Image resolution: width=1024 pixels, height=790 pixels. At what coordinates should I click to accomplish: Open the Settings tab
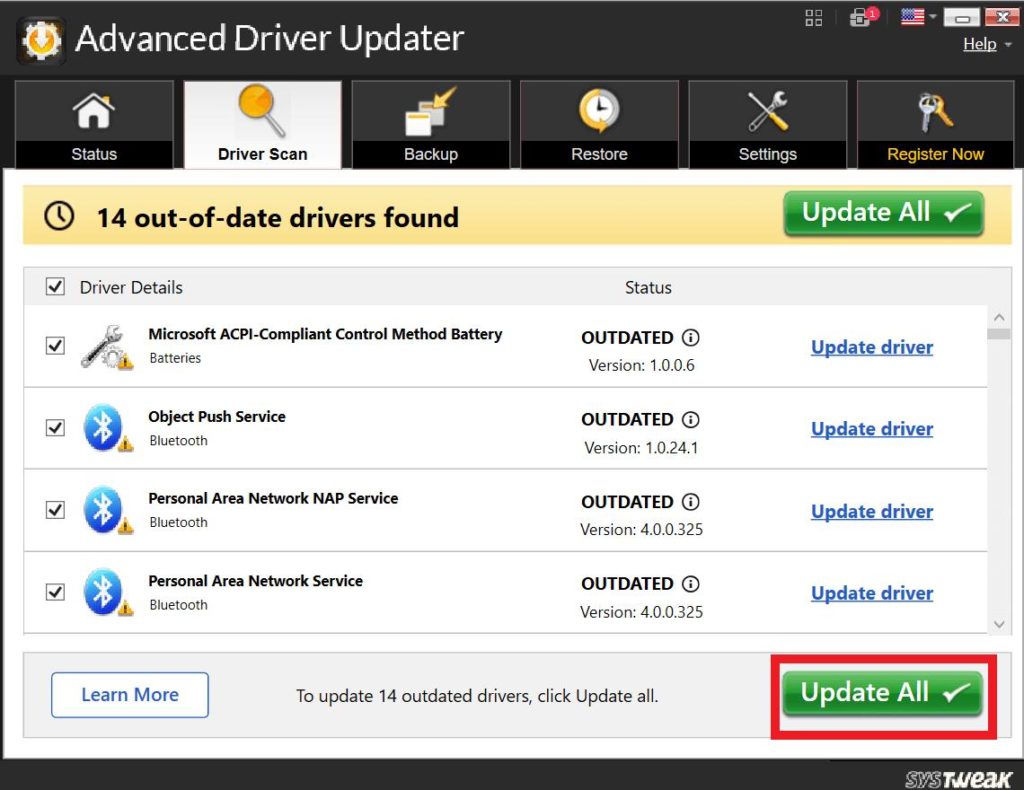(767, 125)
